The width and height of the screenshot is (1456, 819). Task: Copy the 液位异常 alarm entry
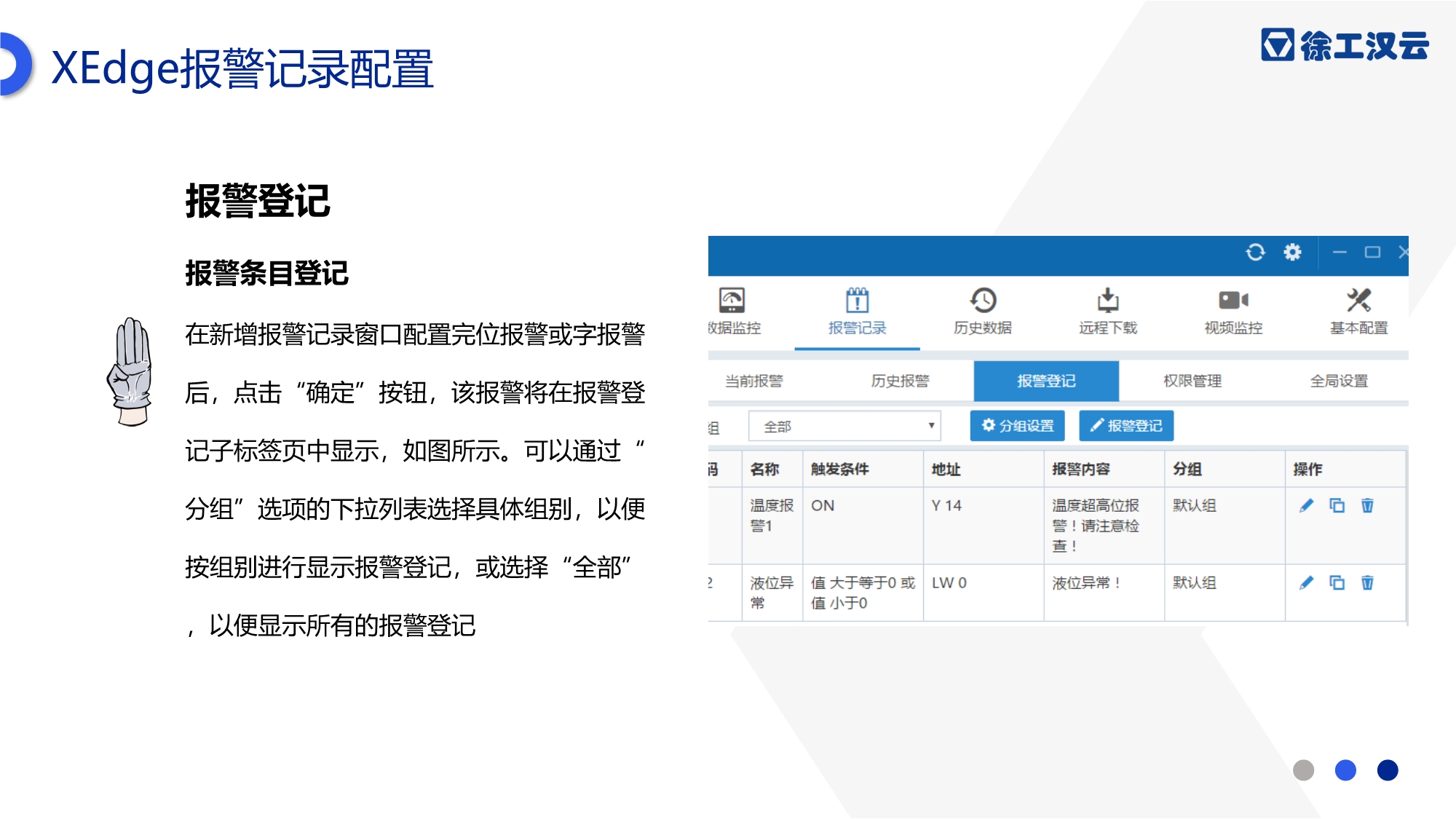tap(1337, 582)
